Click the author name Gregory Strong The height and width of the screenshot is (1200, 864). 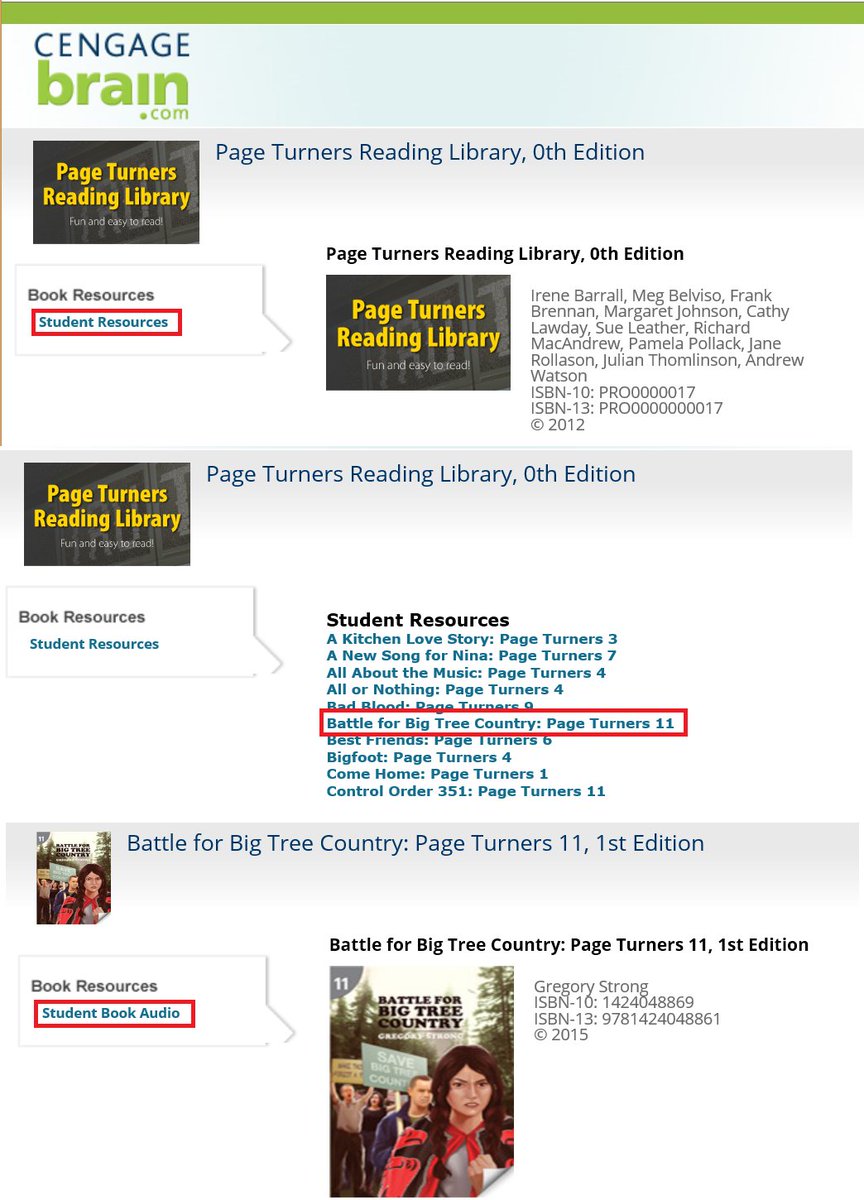(x=591, y=986)
